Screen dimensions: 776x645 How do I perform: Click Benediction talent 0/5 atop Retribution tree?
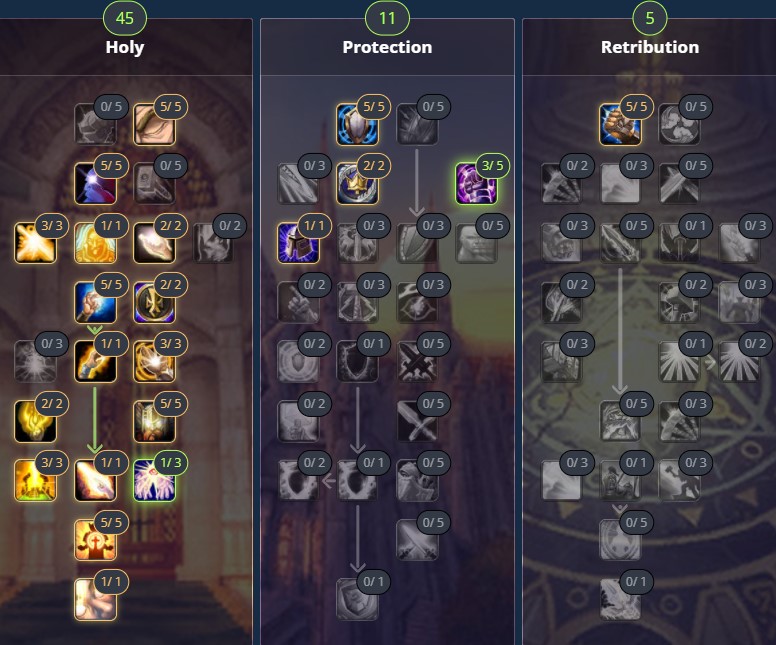[679, 124]
